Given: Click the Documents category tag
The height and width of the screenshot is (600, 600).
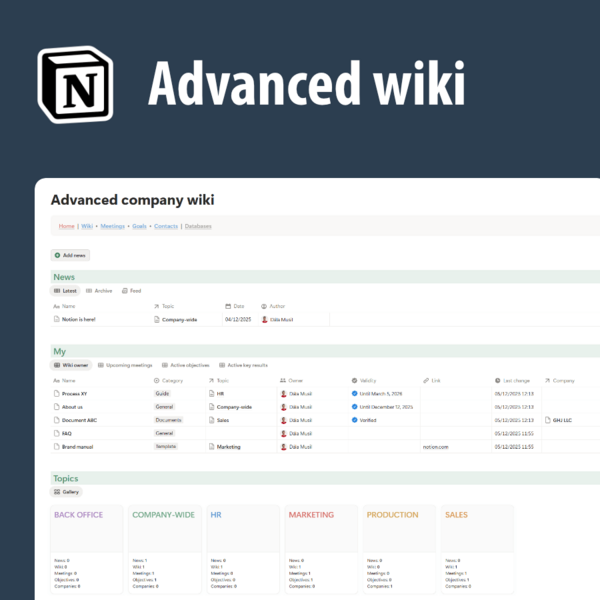Looking at the screenshot, I should [x=168, y=420].
